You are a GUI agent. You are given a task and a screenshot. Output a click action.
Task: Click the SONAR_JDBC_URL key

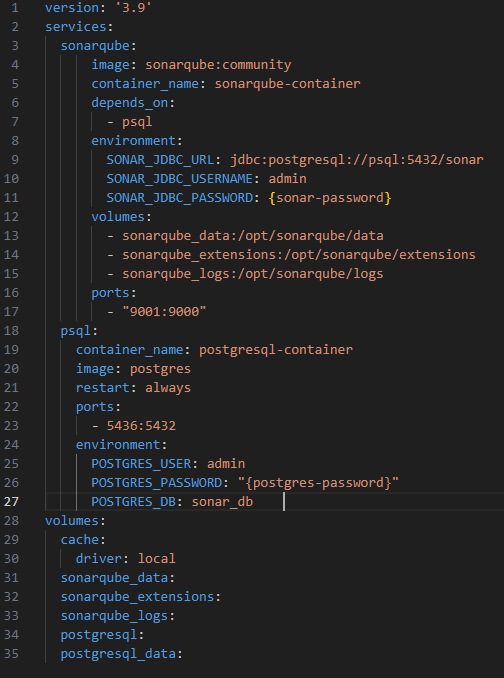pos(160,160)
